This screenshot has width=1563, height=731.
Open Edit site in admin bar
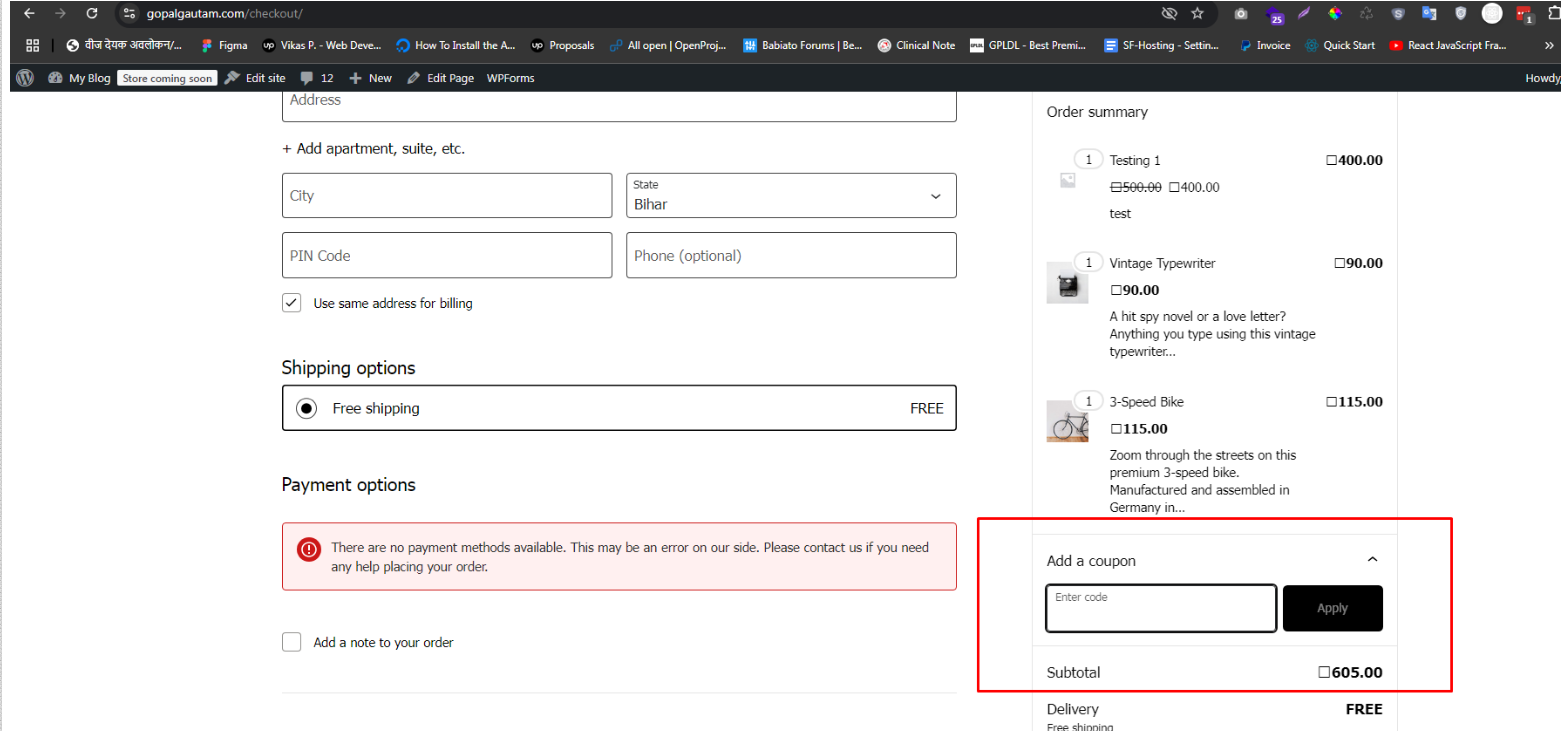[255, 78]
